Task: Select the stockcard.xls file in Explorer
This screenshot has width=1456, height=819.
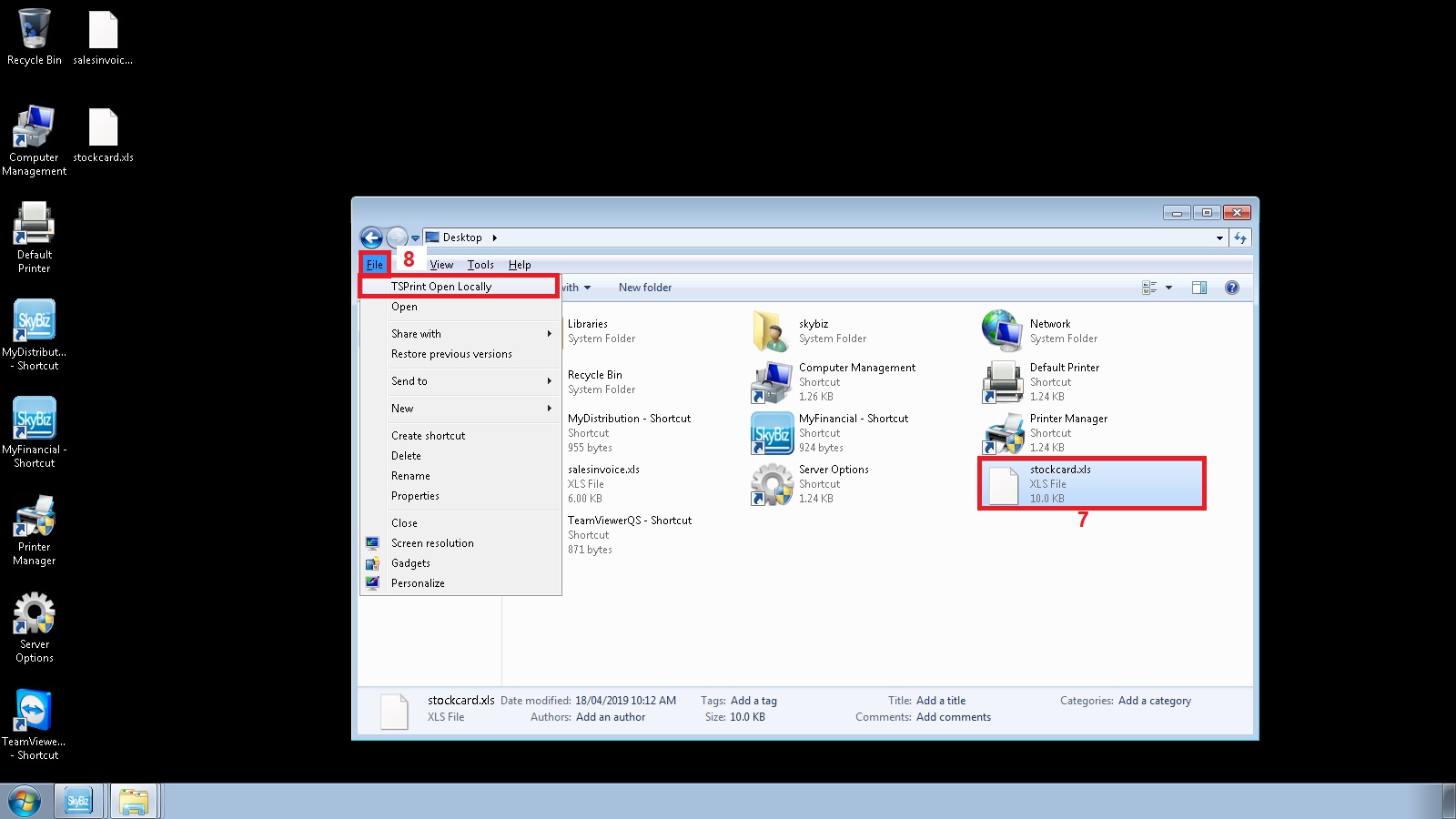Action: [1059, 483]
